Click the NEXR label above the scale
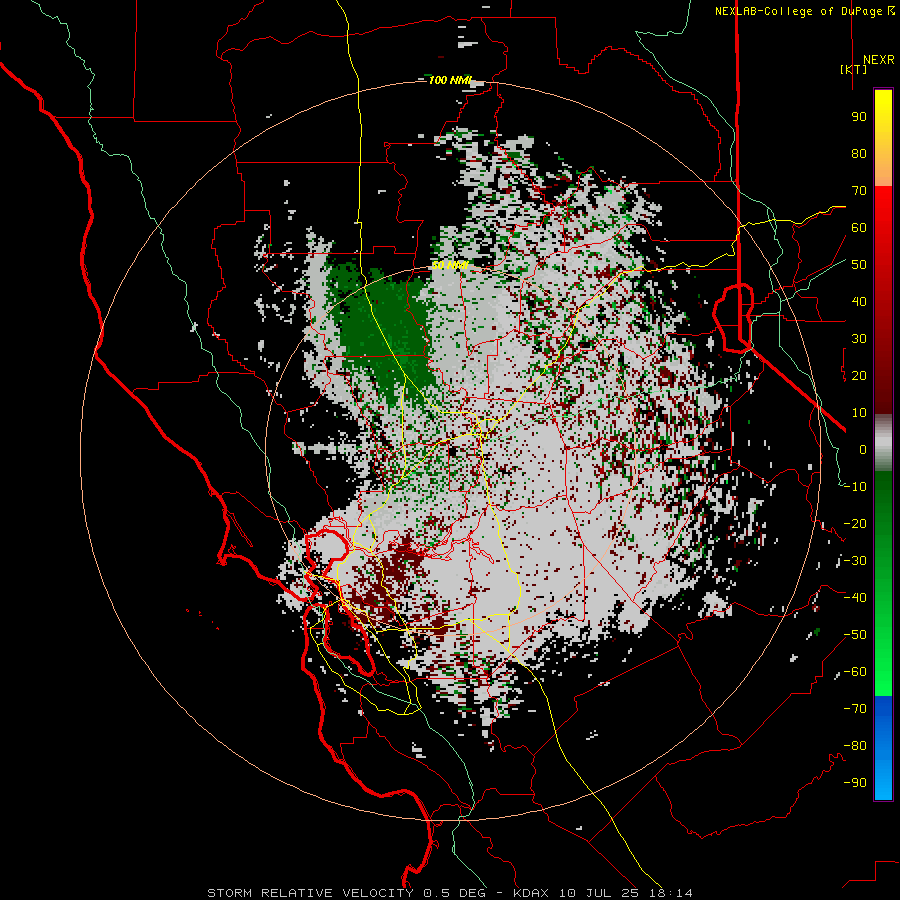Image resolution: width=900 pixels, height=900 pixels. [878, 60]
